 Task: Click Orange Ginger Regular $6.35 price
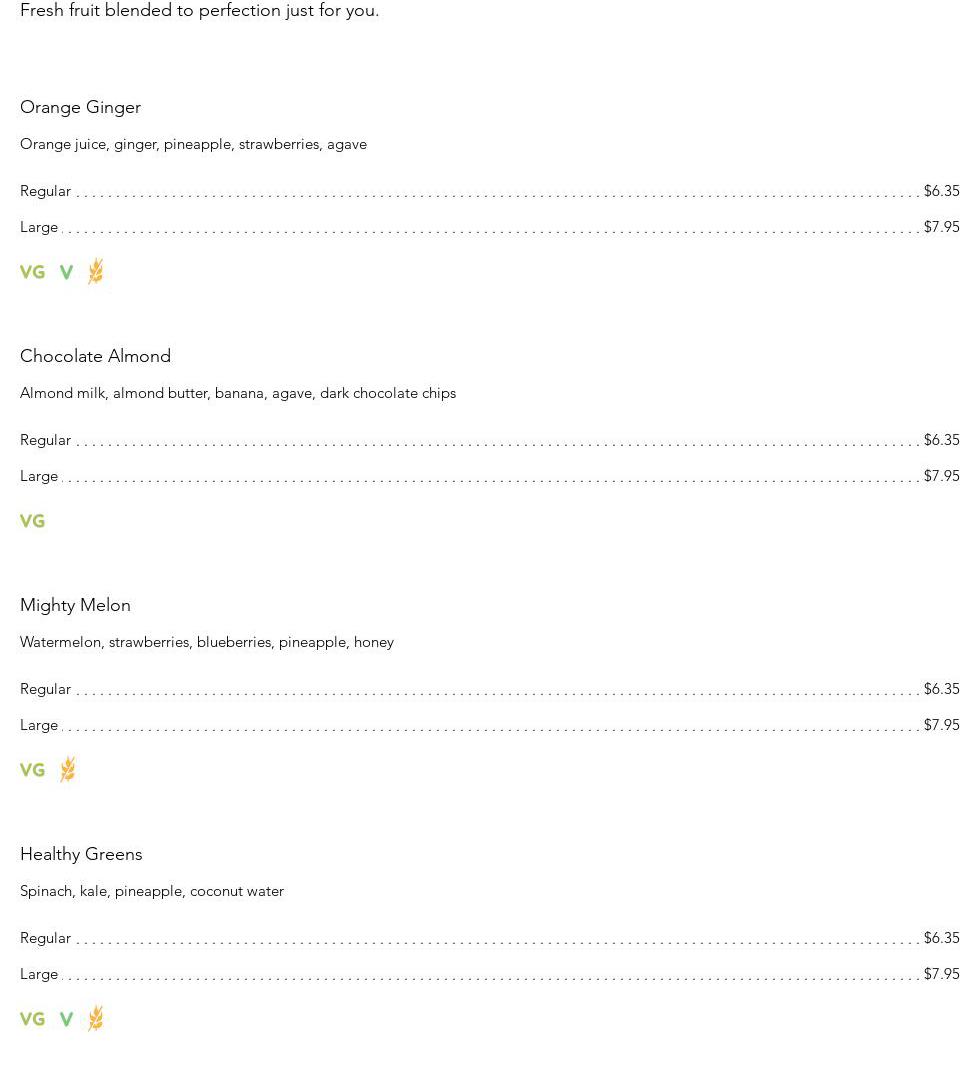point(941,191)
